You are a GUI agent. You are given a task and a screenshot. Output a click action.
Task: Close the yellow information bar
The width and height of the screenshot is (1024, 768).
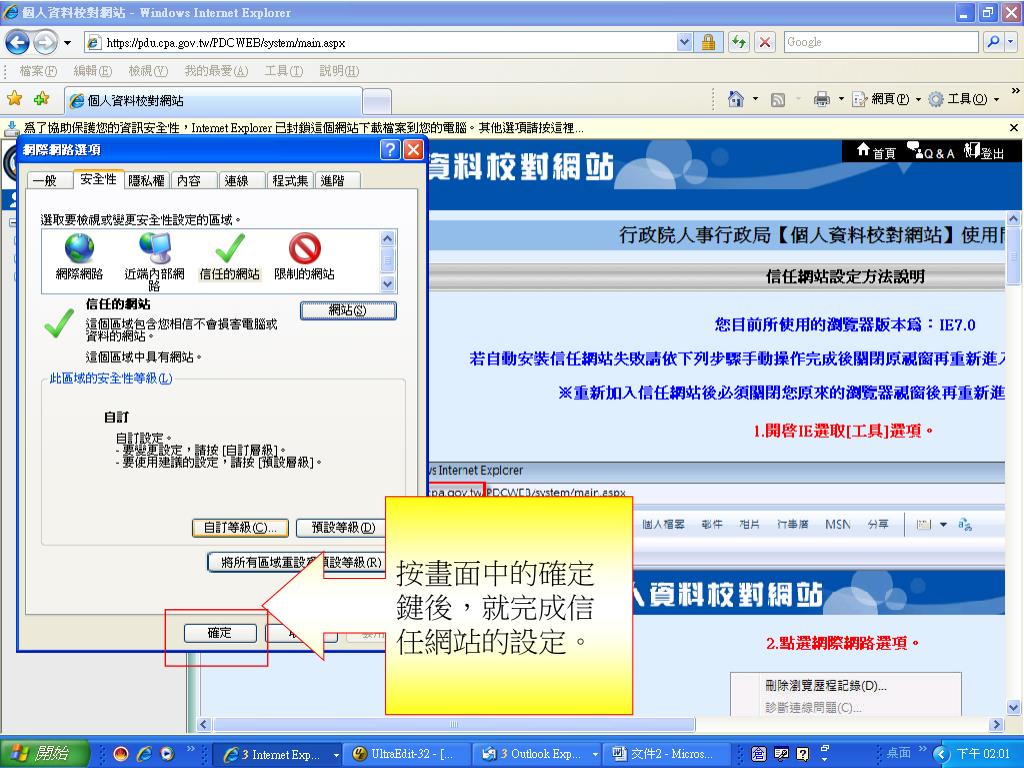(x=1014, y=128)
